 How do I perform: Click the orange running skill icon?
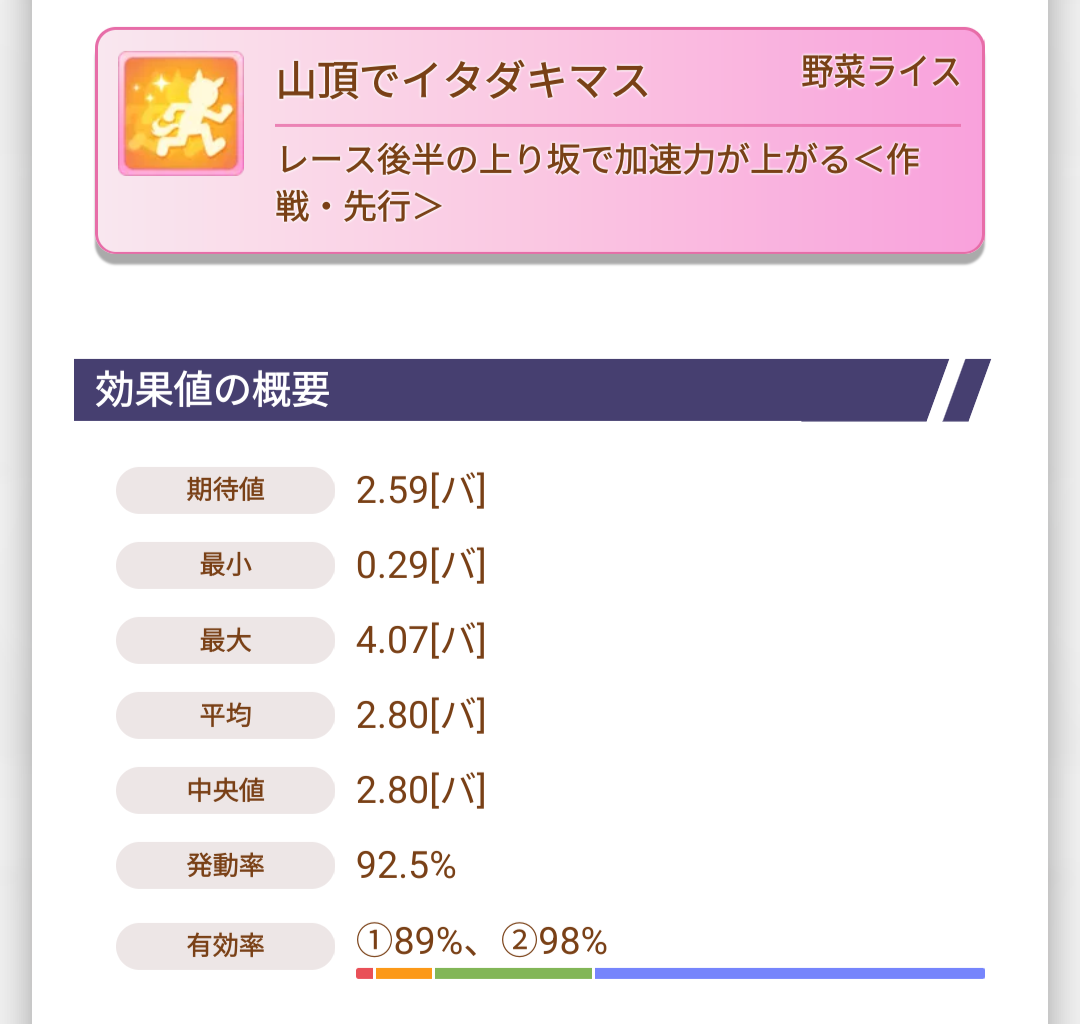181,114
